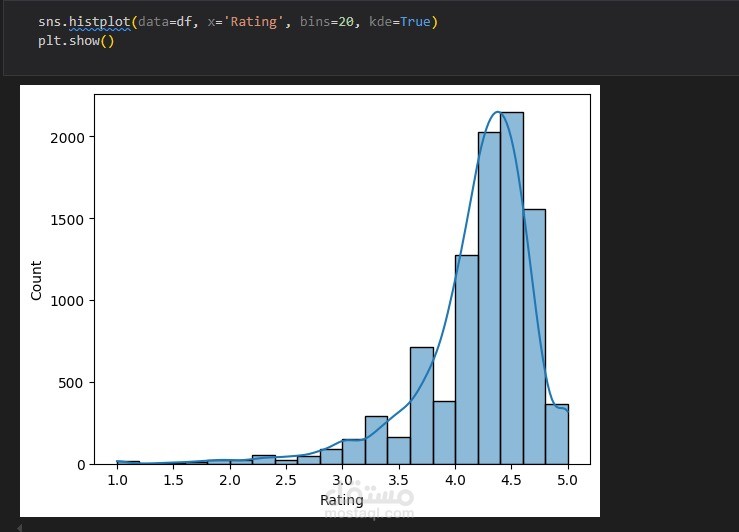
Task: Click the 2000 tick label on y-axis
Action: pyautogui.click(x=67, y=138)
